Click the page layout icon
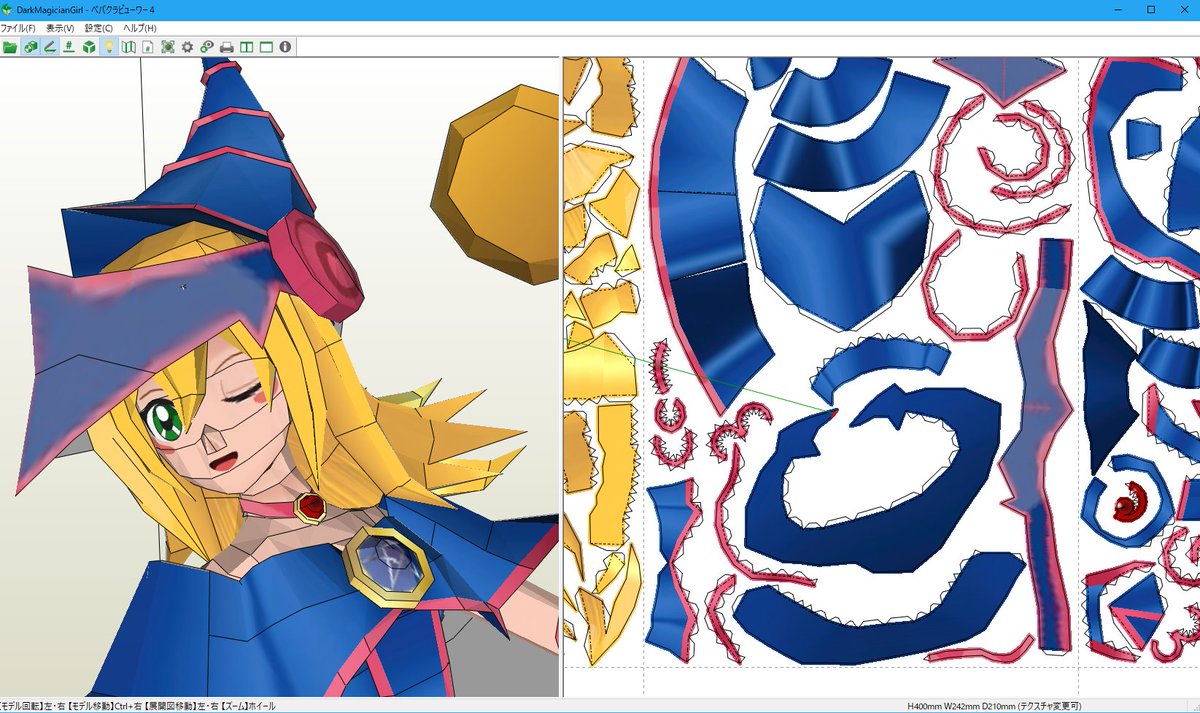The image size is (1200, 713). (x=148, y=47)
